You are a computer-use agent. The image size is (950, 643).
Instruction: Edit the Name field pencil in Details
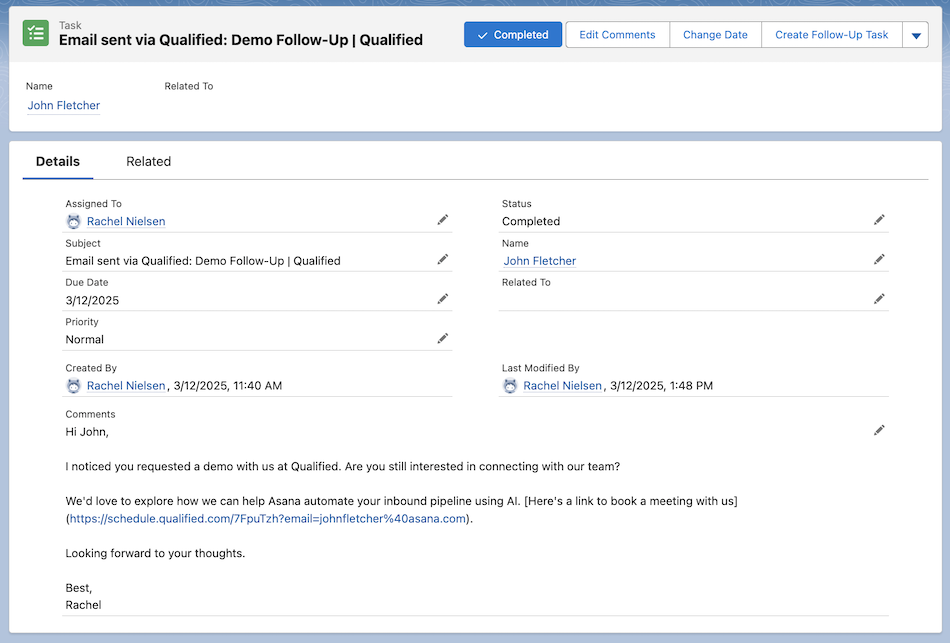(879, 259)
